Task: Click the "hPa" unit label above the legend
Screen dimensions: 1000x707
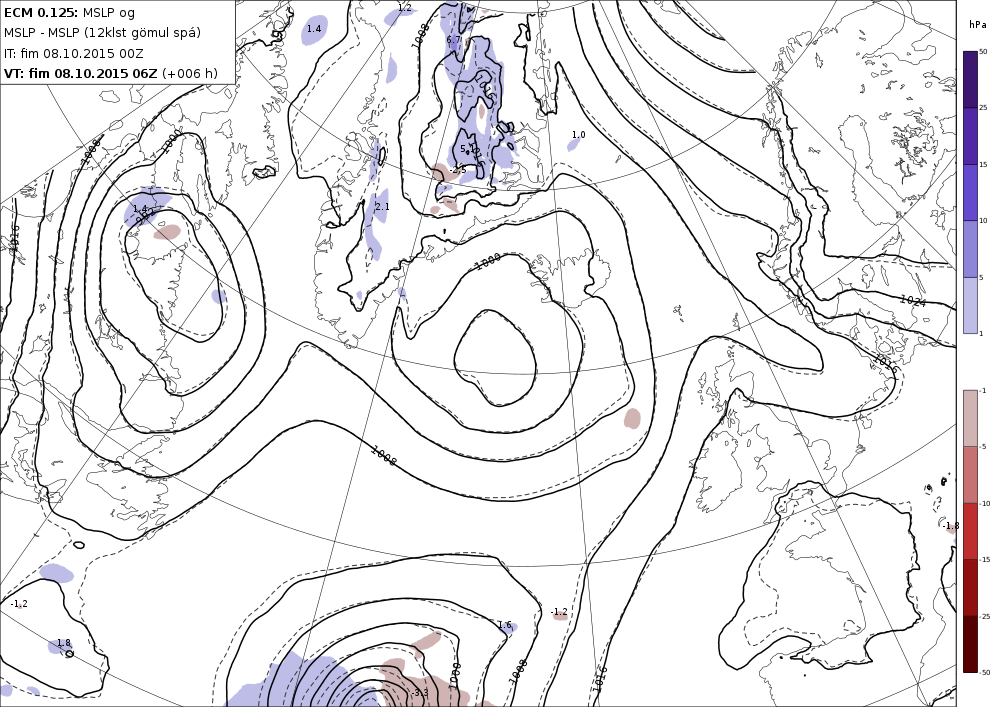Action: click(x=977, y=25)
